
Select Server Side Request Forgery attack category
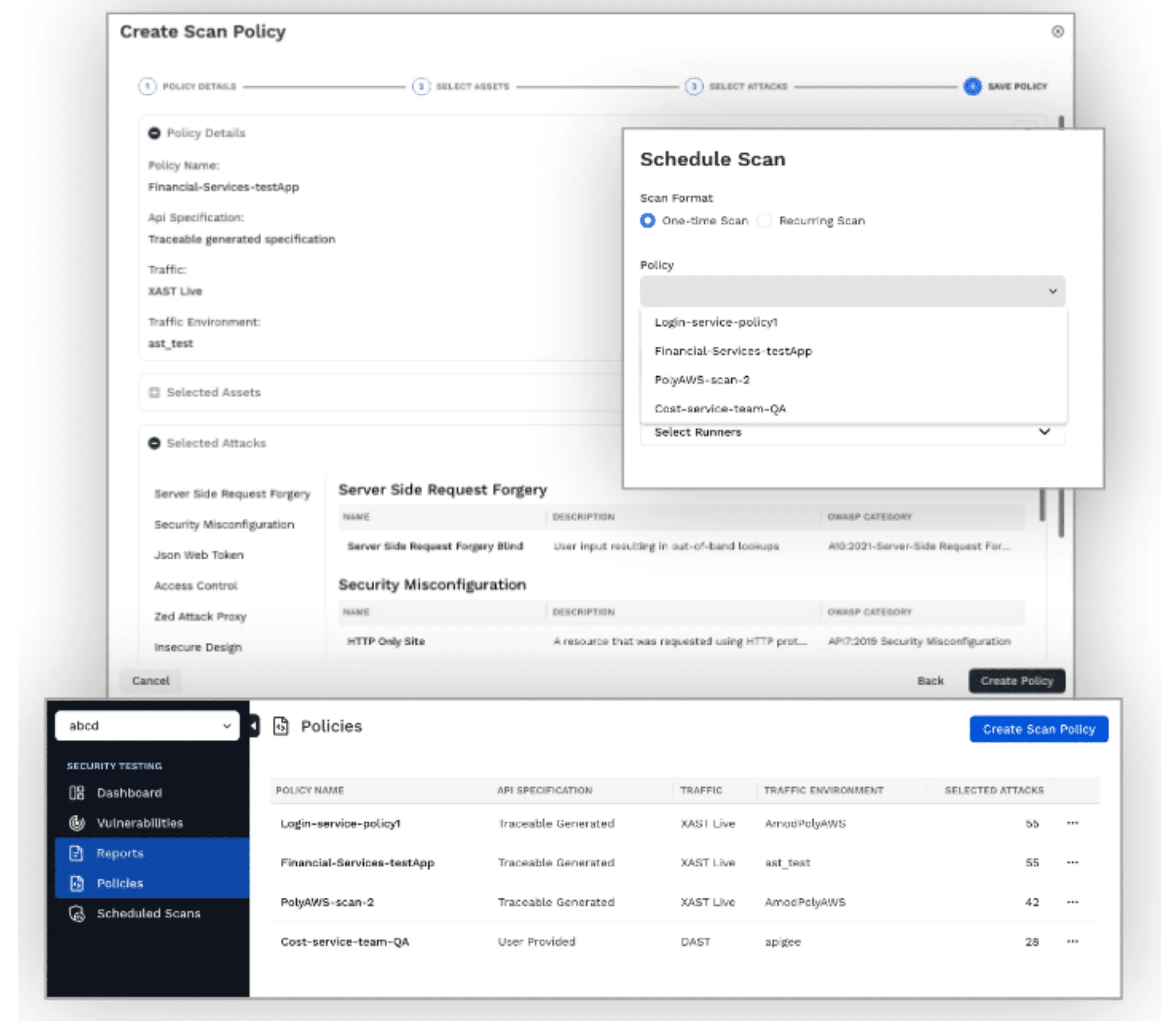(x=232, y=494)
